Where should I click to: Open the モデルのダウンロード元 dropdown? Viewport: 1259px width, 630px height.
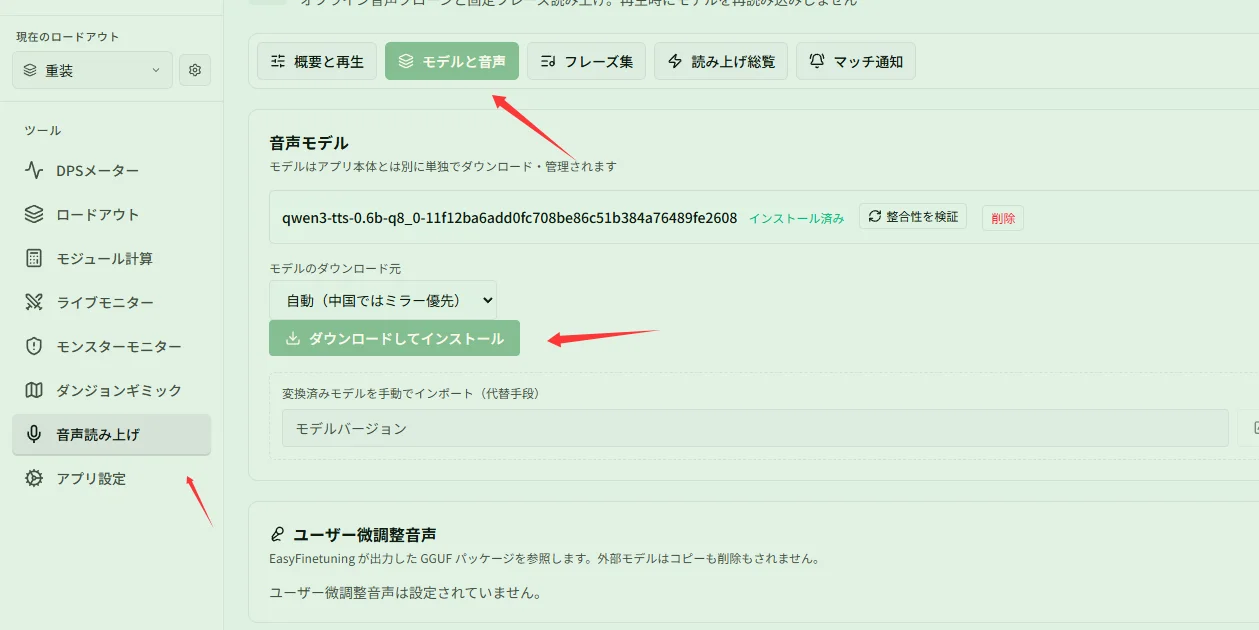click(383, 299)
